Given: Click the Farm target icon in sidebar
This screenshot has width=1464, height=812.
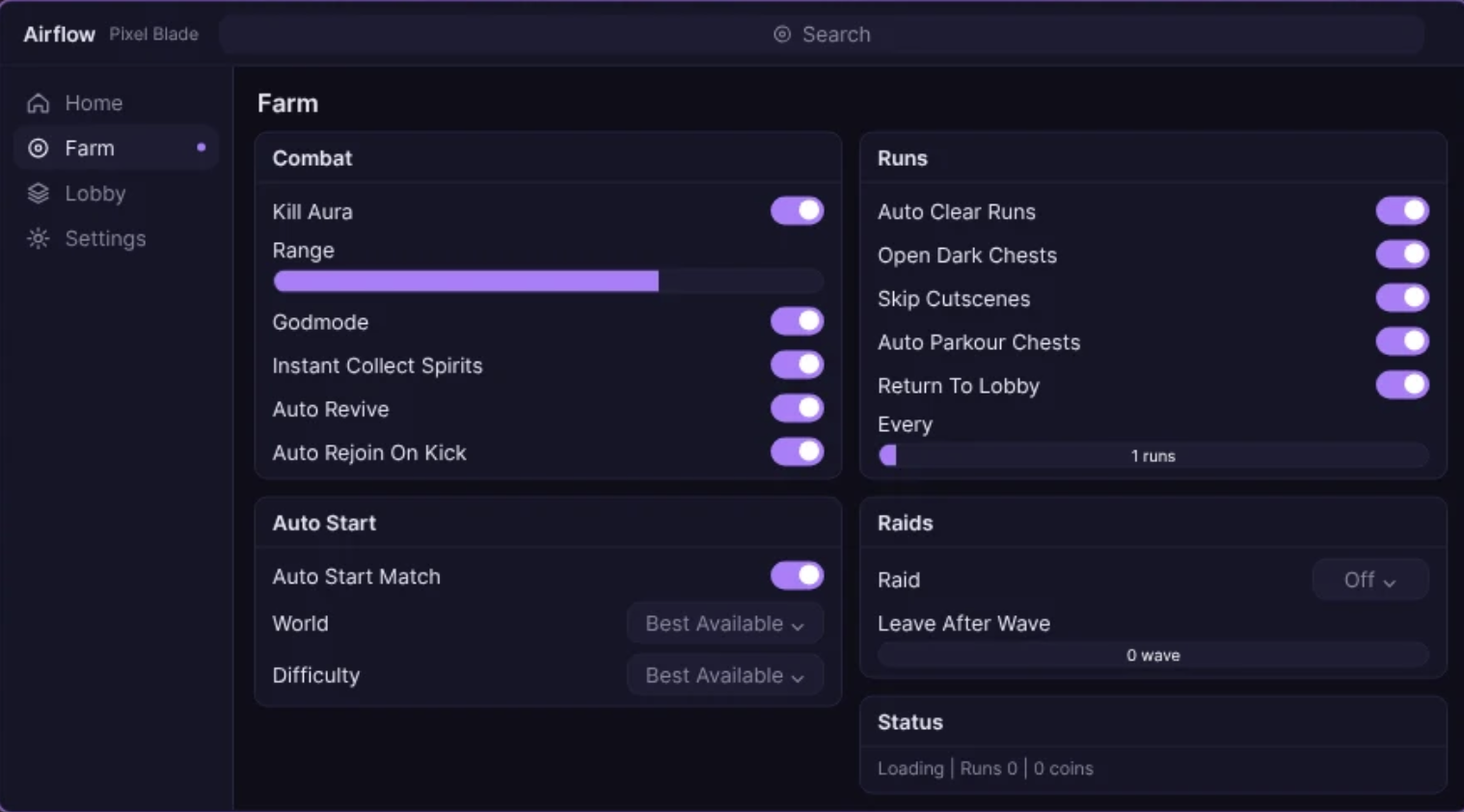Looking at the screenshot, I should (x=38, y=149).
